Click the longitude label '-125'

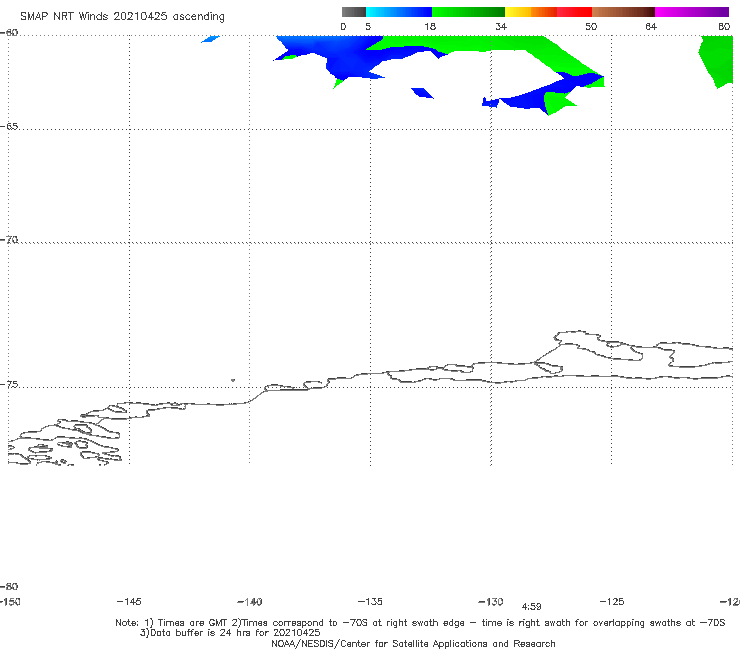pyautogui.click(x=612, y=601)
